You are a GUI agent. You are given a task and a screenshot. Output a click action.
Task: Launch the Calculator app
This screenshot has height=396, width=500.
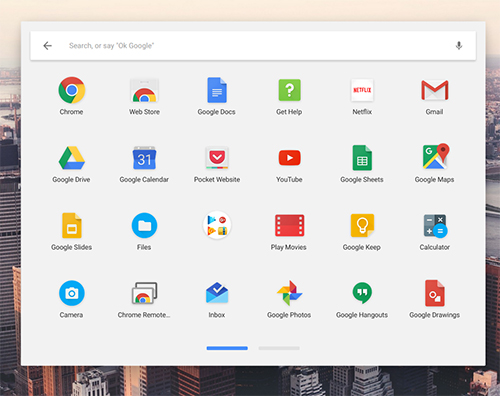[x=435, y=226]
